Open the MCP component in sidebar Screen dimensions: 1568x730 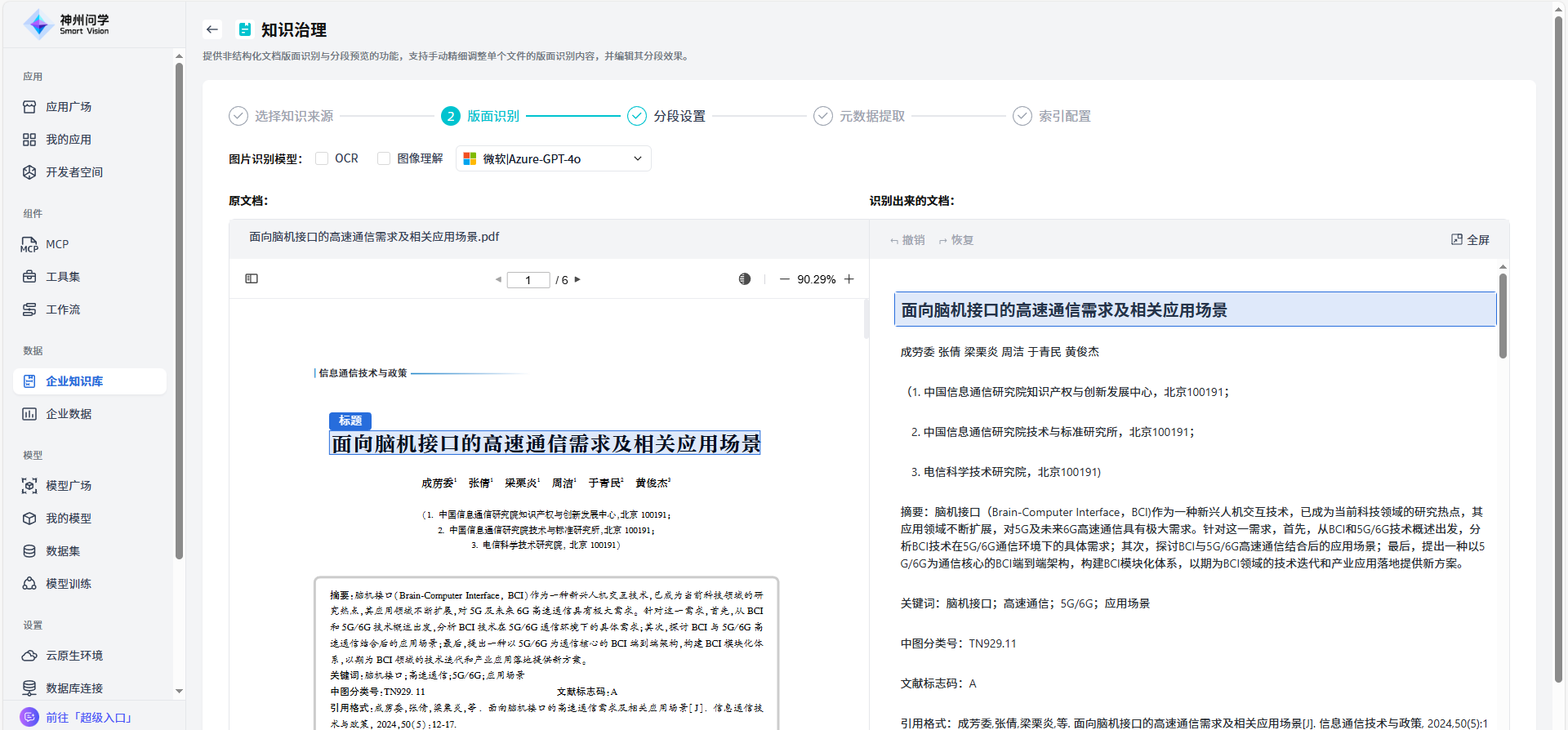click(x=57, y=244)
